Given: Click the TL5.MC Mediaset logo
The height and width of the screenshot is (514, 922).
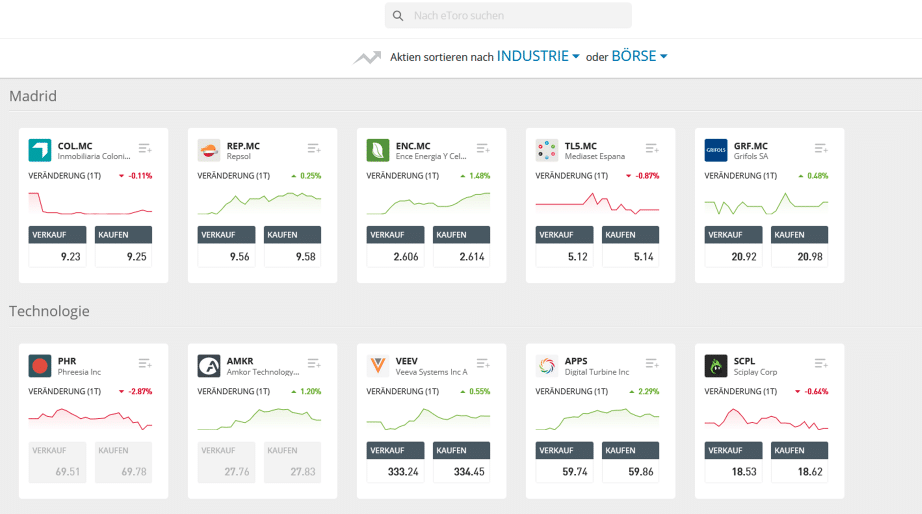Looking at the screenshot, I should coord(547,150).
